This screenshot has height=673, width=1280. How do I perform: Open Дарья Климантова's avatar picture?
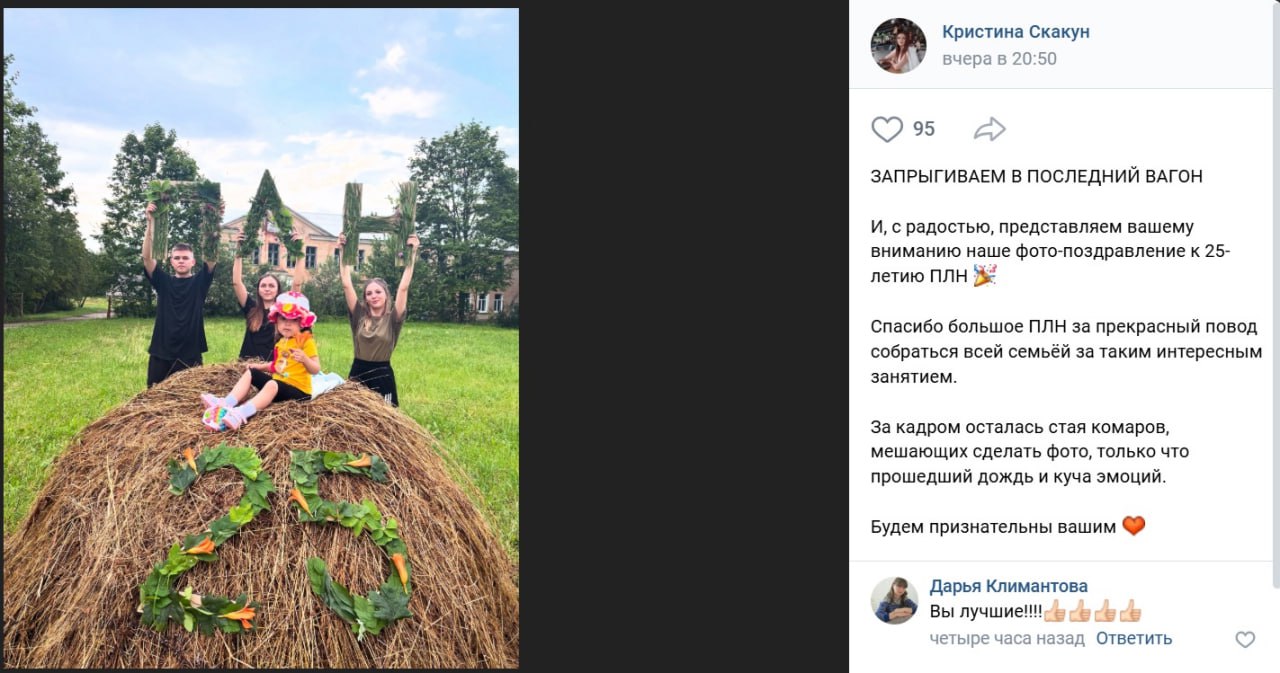point(894,600)
